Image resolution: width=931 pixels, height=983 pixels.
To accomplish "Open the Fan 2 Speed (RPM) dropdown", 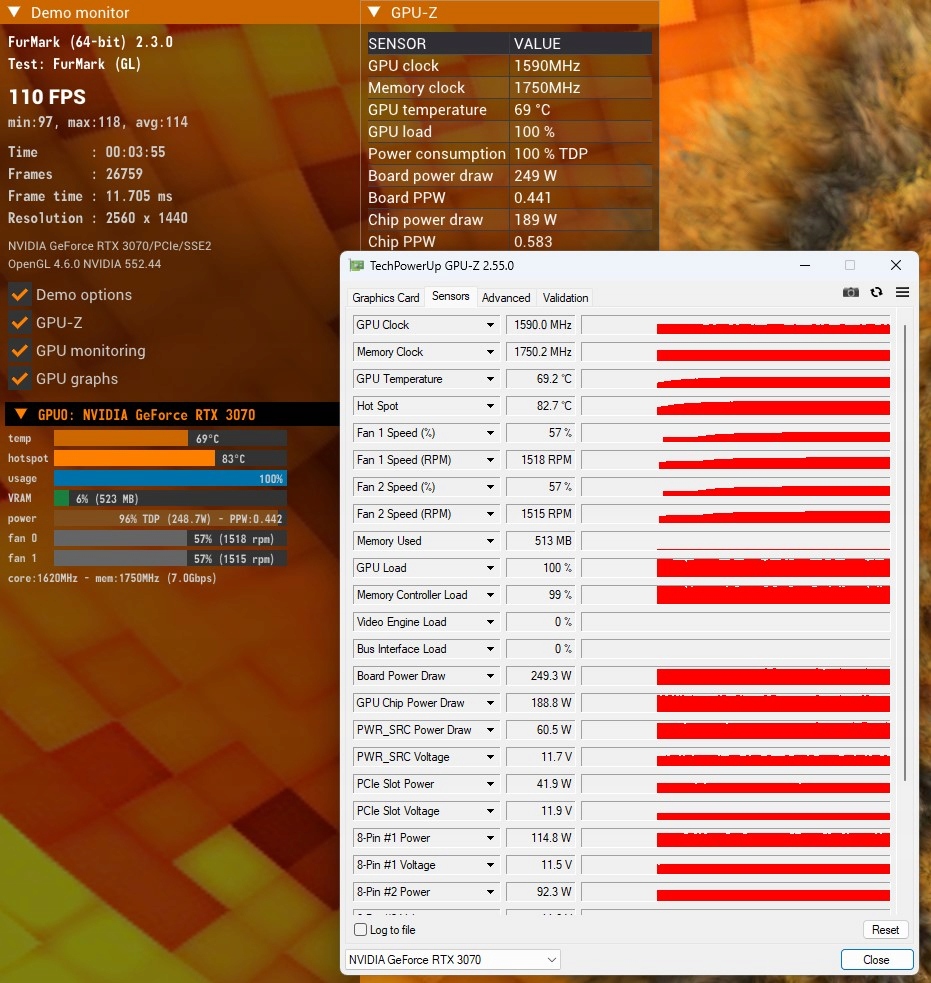I will [490, 513].
